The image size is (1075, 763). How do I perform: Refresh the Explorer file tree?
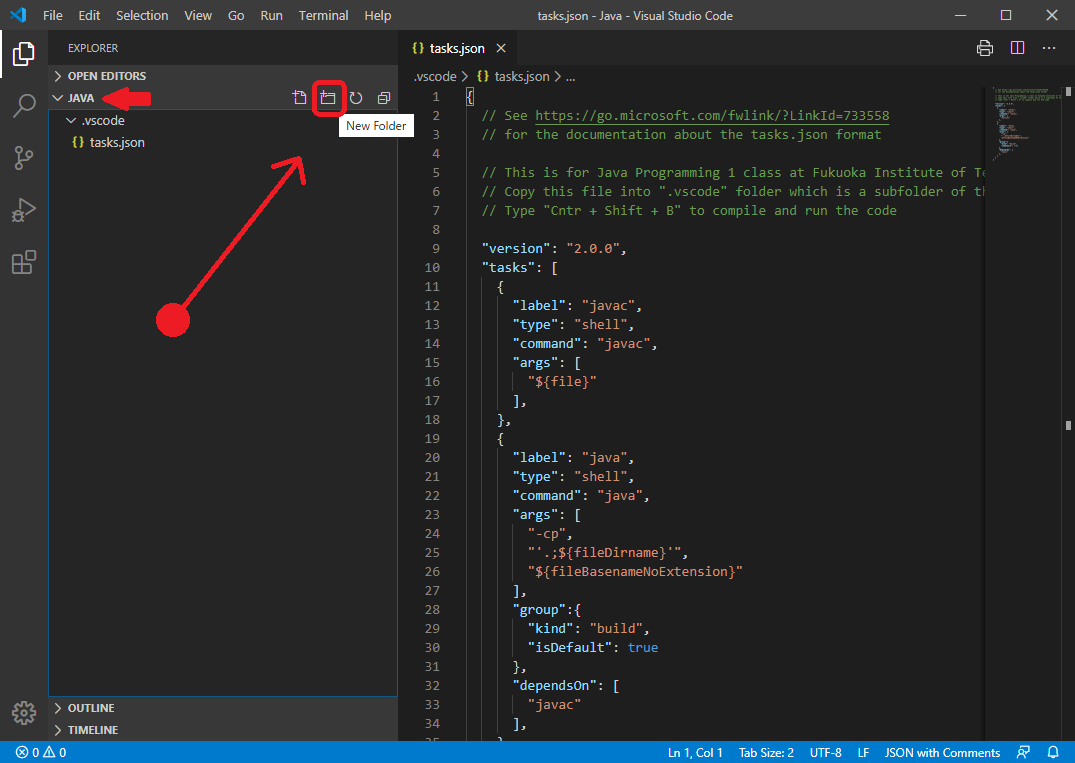pos(356,98)
